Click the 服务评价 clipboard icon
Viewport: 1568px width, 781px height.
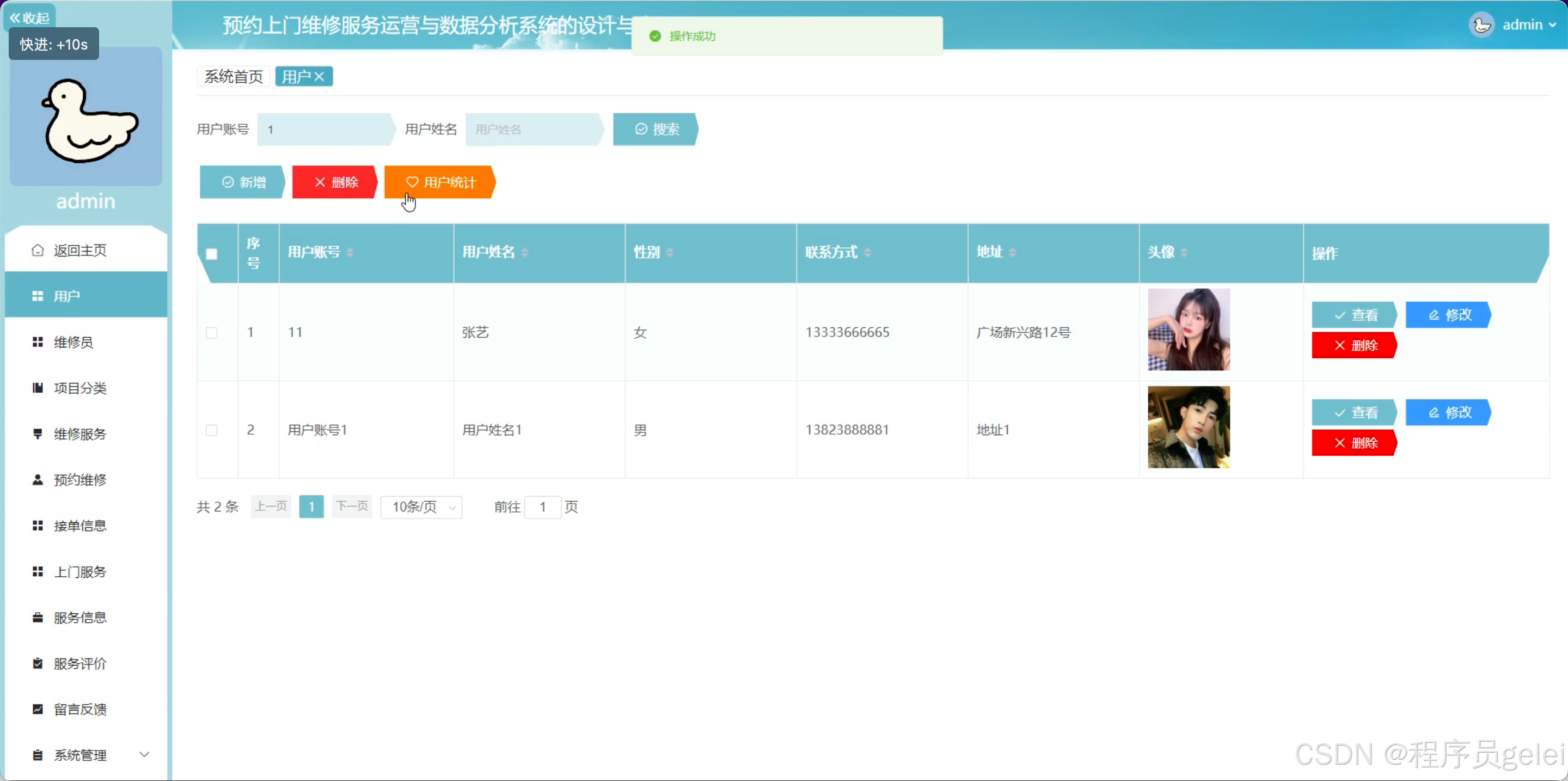point(38,663)
